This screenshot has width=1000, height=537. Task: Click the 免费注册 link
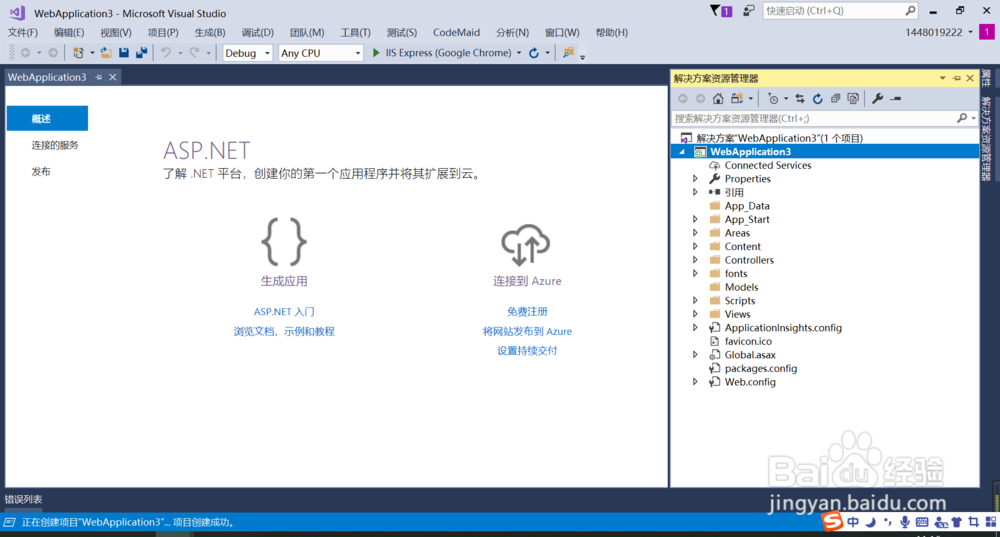(527, 311)
